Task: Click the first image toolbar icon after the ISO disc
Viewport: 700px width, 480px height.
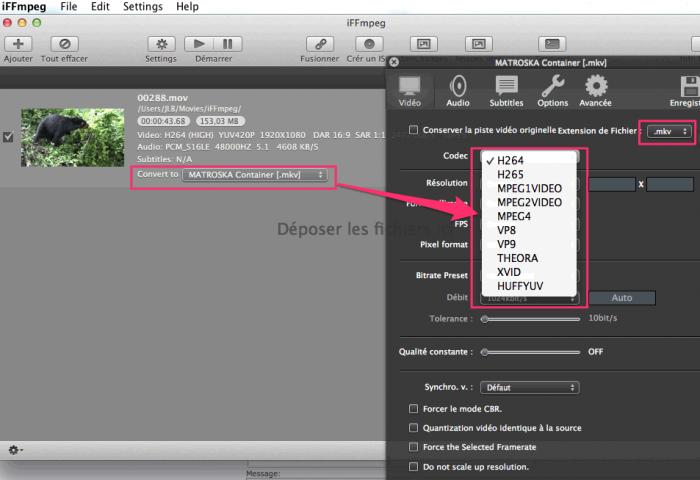Action: [424, 44]
